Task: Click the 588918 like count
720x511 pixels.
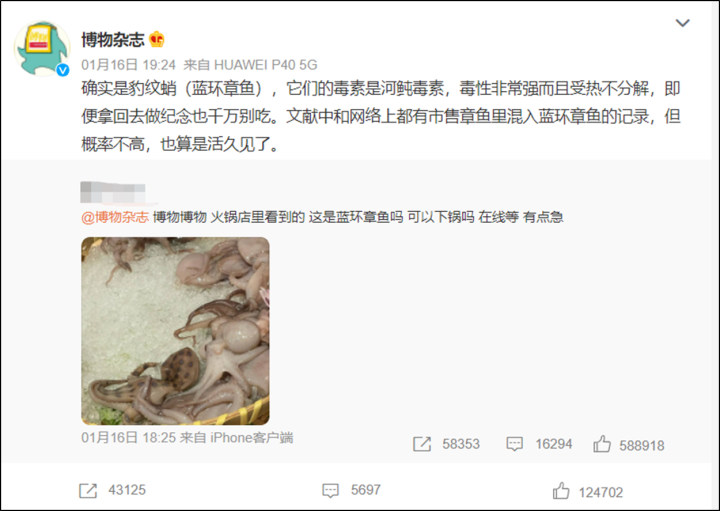Action: pyautogui.click(x=642, y=446)
